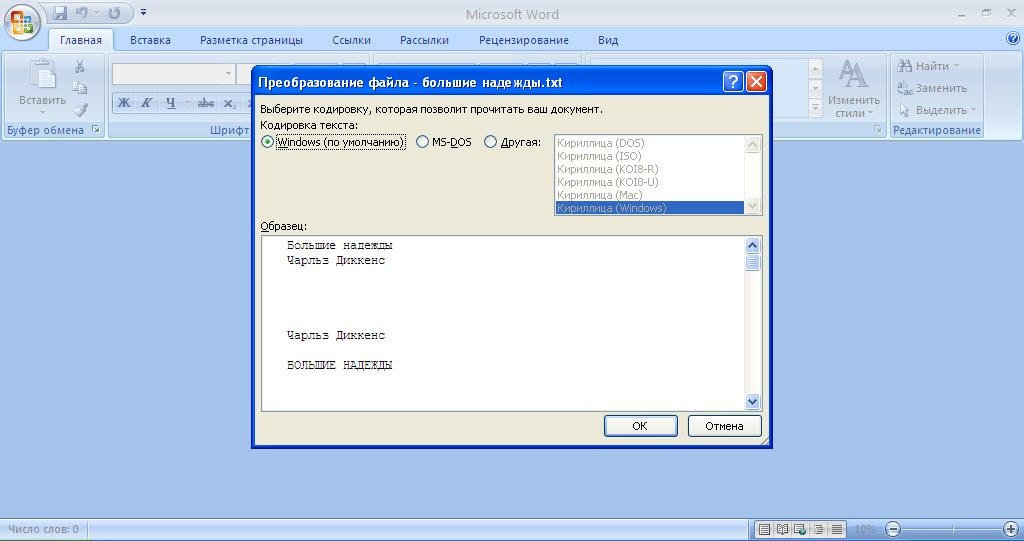Select Кириллица (DOS) in encoding list

click(x=649, y=143)
